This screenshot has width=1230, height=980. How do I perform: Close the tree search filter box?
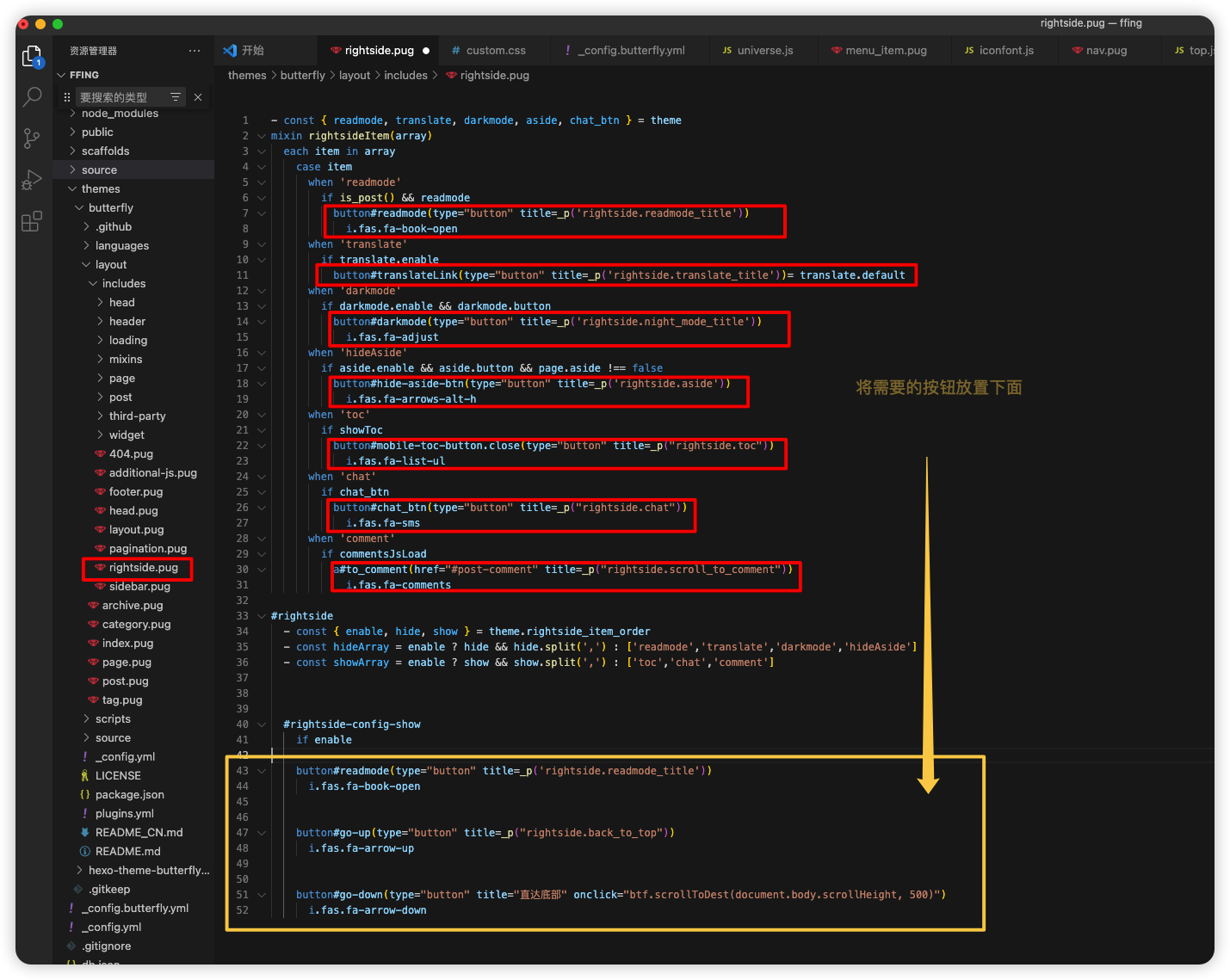pos(198,97)
